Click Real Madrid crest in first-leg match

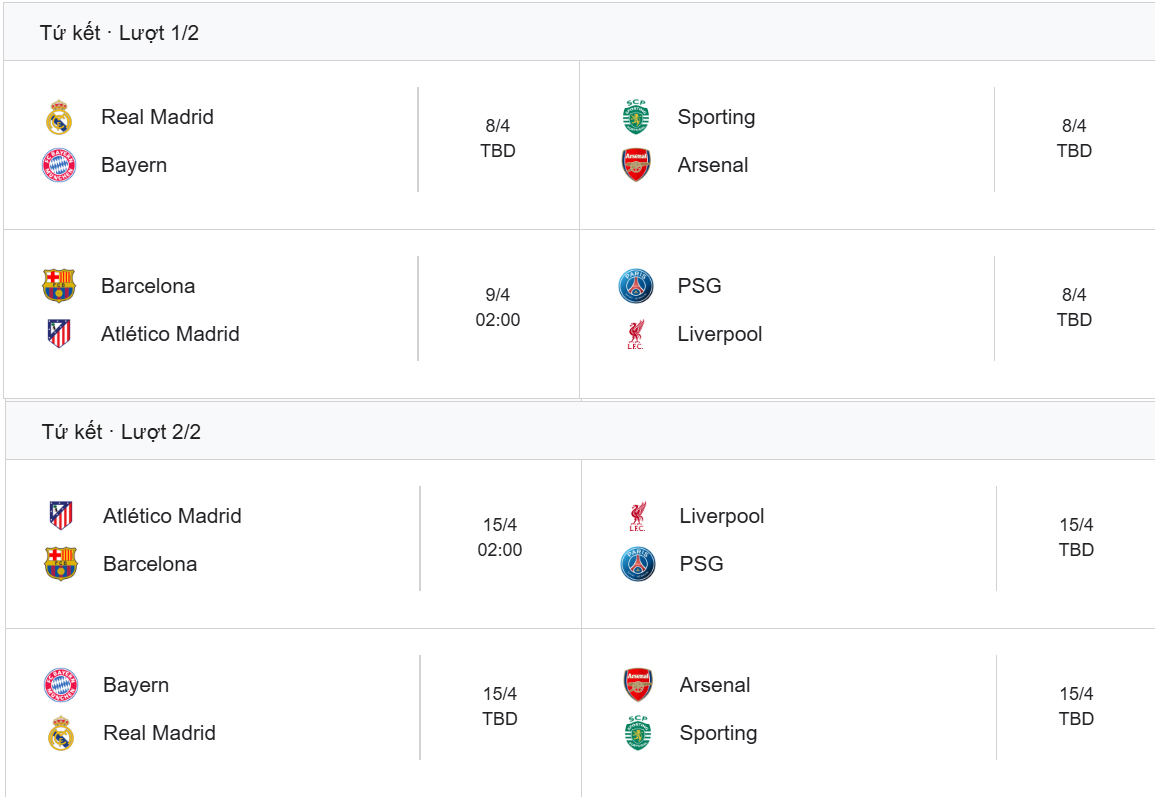(59, 118)
